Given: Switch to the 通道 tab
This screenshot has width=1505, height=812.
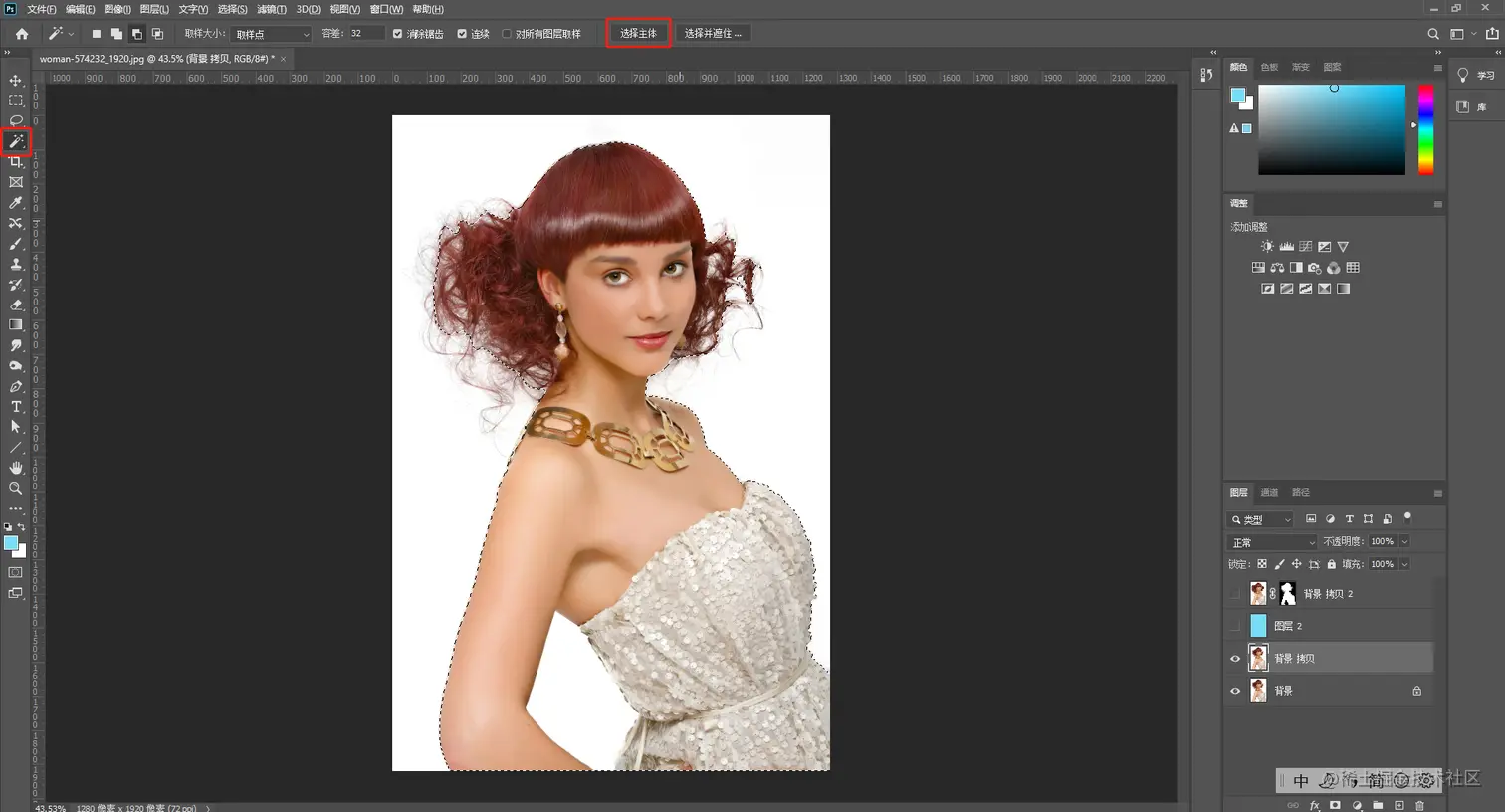Looking at the screenshot, I should [x=1269, y=491].
